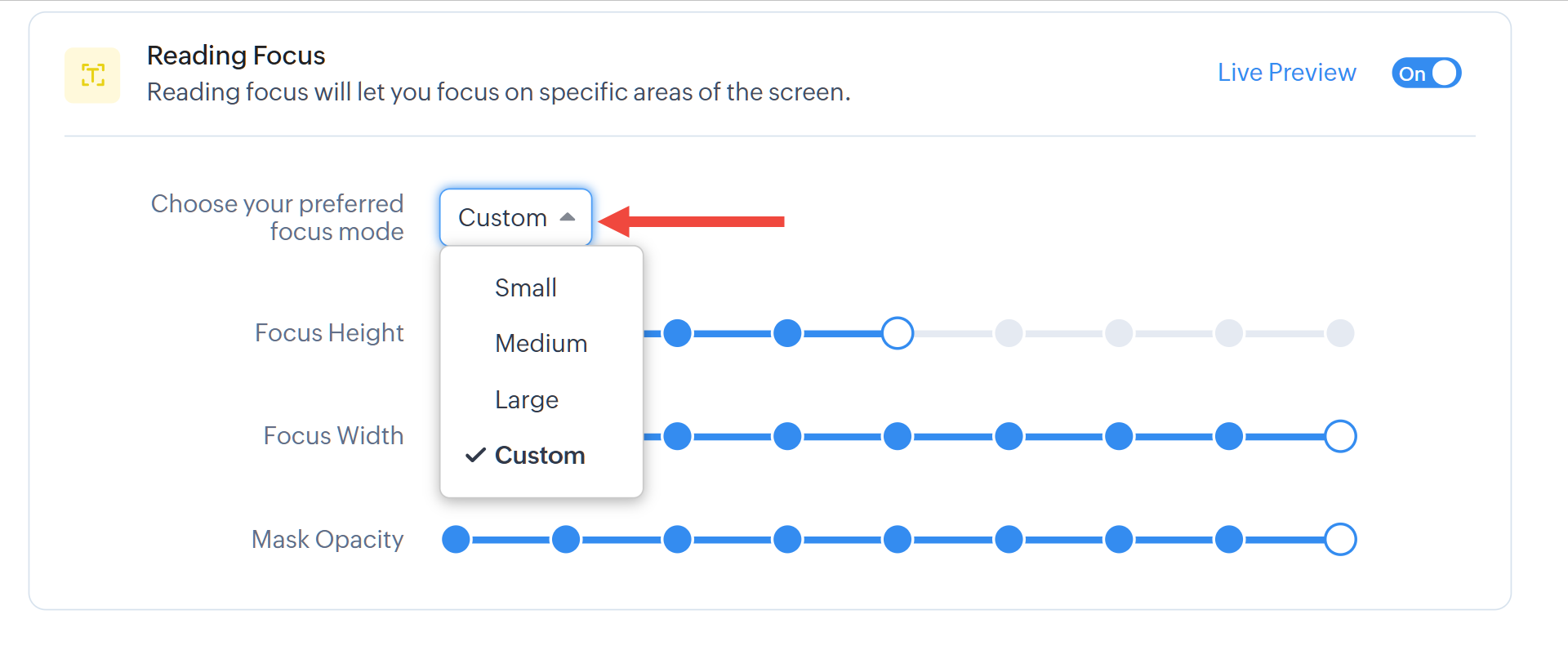
Task: Click the Focus Height slider handle
Action: click(x=898, y=333)
